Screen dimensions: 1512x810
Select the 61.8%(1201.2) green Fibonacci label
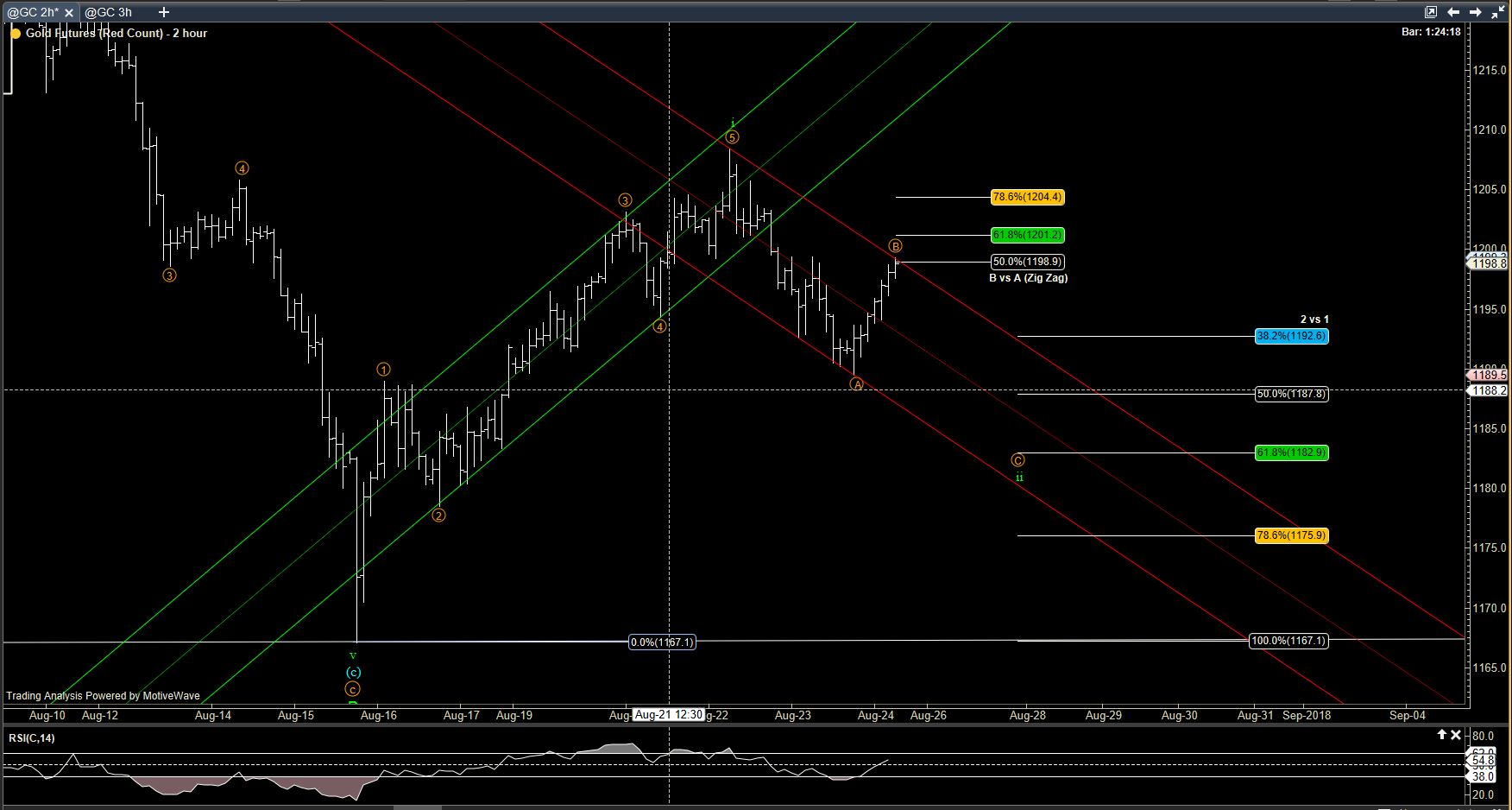tap(1027, 235)
